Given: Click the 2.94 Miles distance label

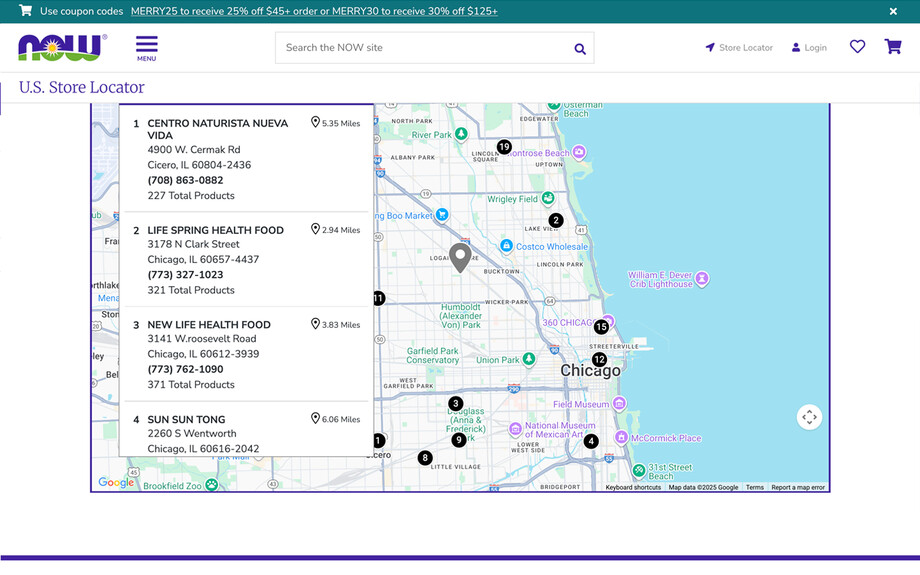Looking at the screenshot, I should point(336,229).
